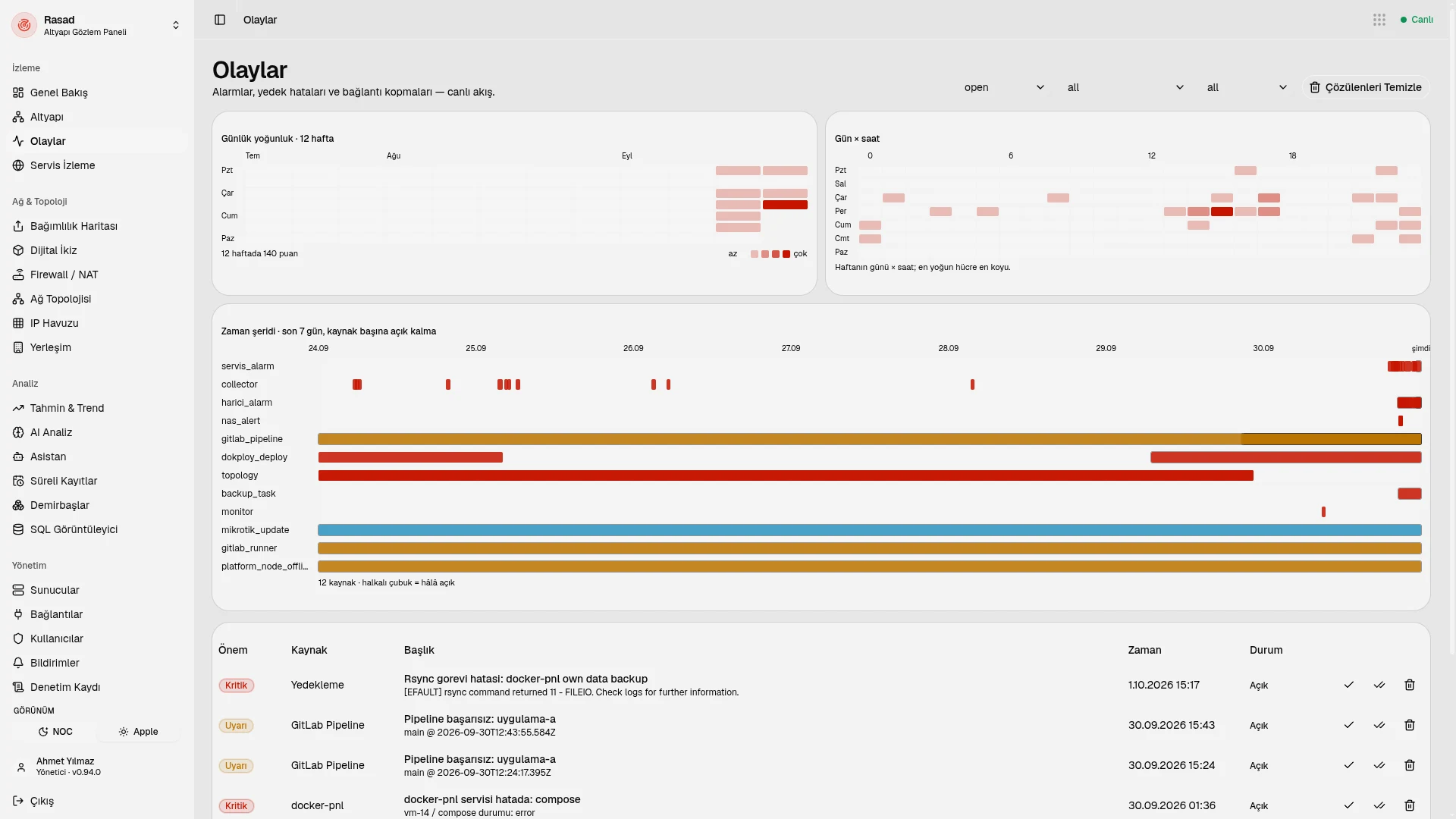Expand the open status filter dropdown
Viewport: 1456px width, 819px height.
1004,87
